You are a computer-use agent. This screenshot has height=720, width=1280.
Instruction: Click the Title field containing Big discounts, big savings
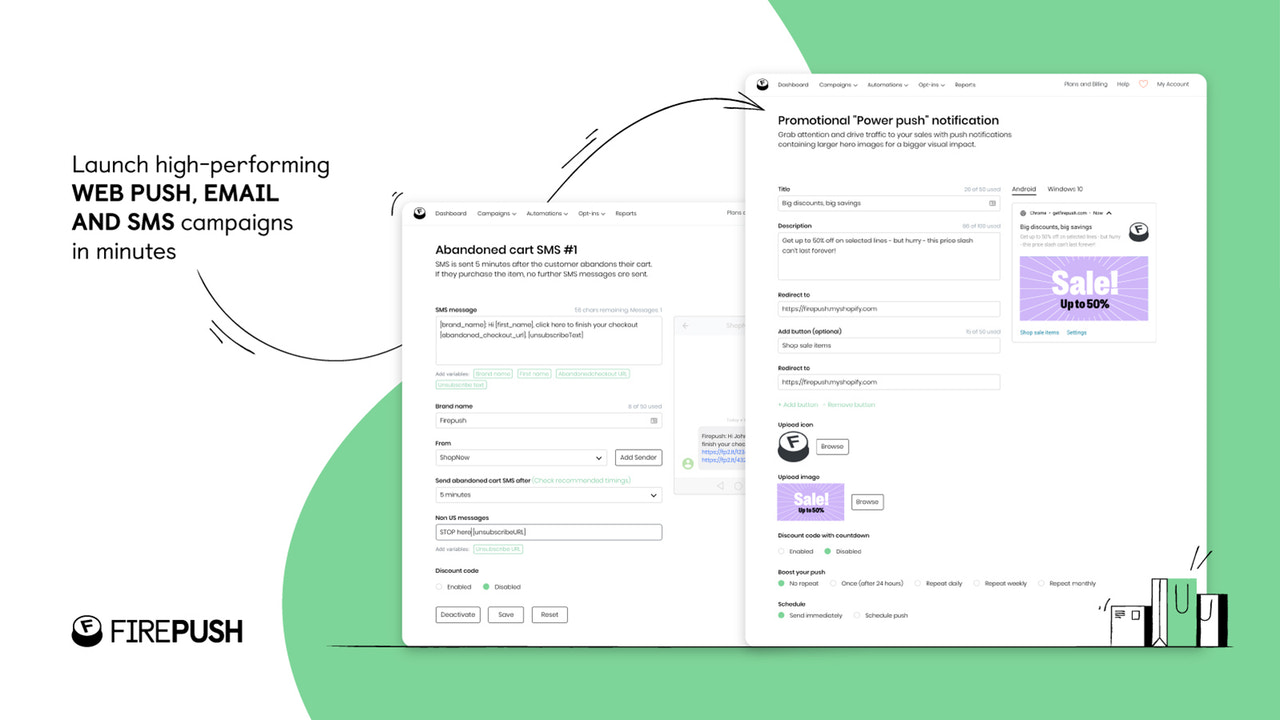point(887,203)
